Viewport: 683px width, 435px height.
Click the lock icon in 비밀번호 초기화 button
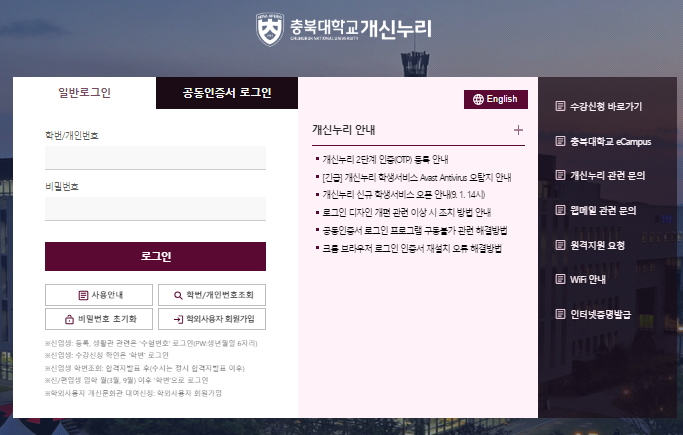69,319
